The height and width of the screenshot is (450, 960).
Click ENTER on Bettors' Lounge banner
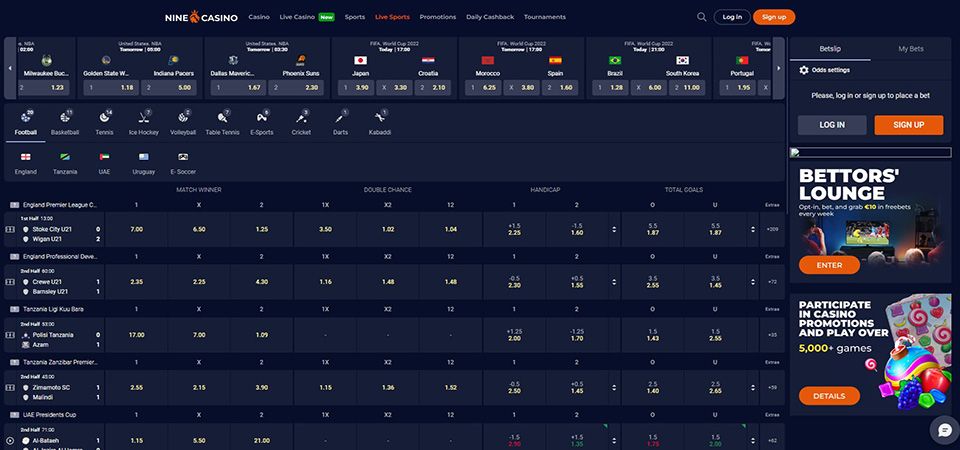pyautogui.click(x=829, y=265)
